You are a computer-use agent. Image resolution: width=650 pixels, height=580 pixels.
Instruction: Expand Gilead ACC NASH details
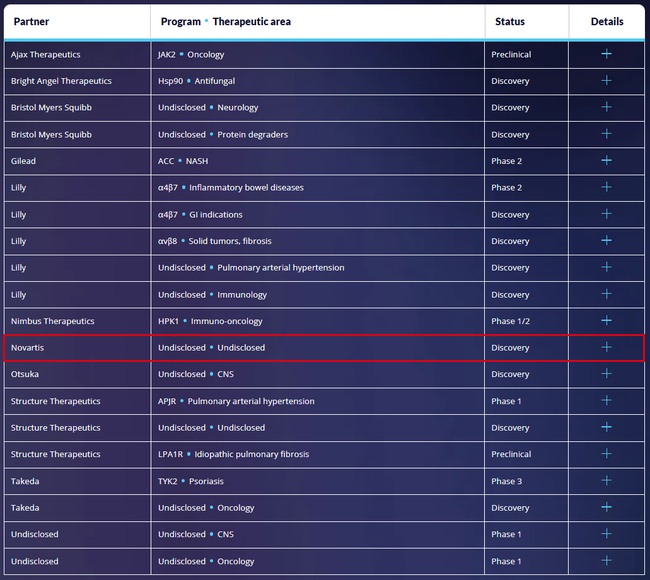606,160
